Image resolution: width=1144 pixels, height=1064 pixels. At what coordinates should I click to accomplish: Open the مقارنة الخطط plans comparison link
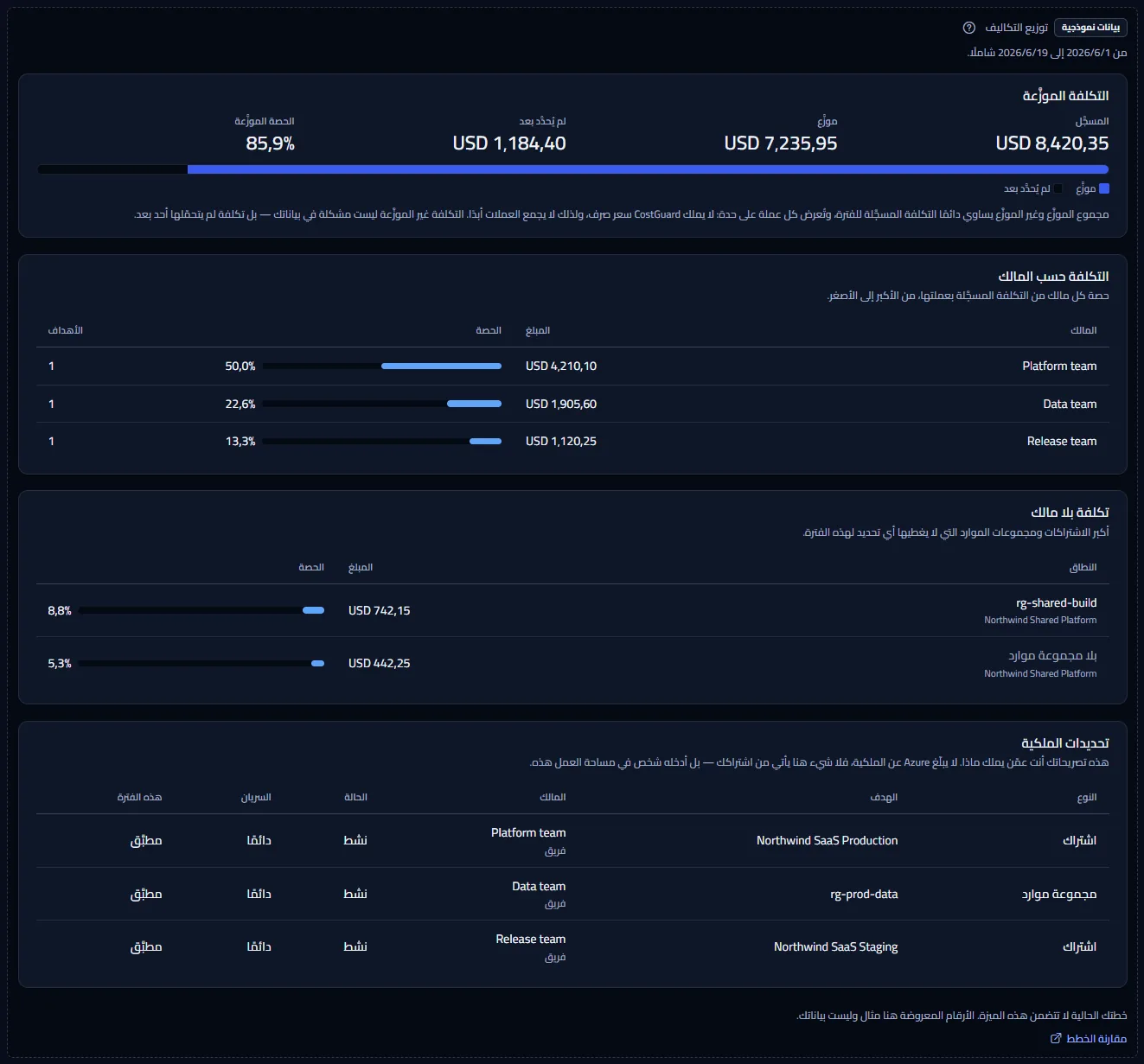click(x=1089, y=1038)
